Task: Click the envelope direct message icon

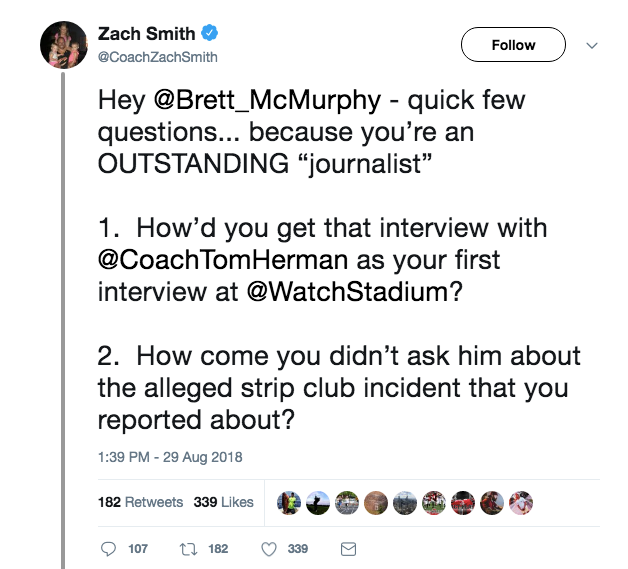Action: pyautogui.click(x=349, y=549)
